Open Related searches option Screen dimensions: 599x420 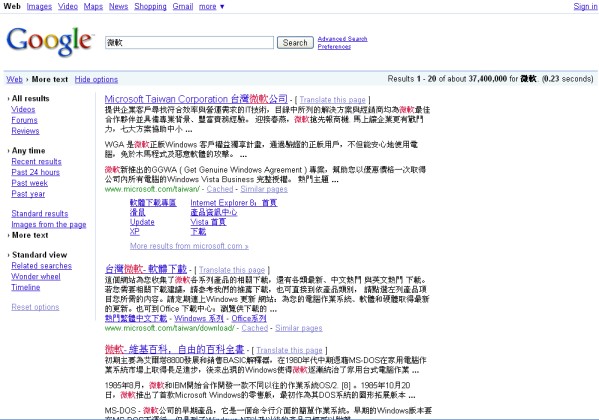41,266
